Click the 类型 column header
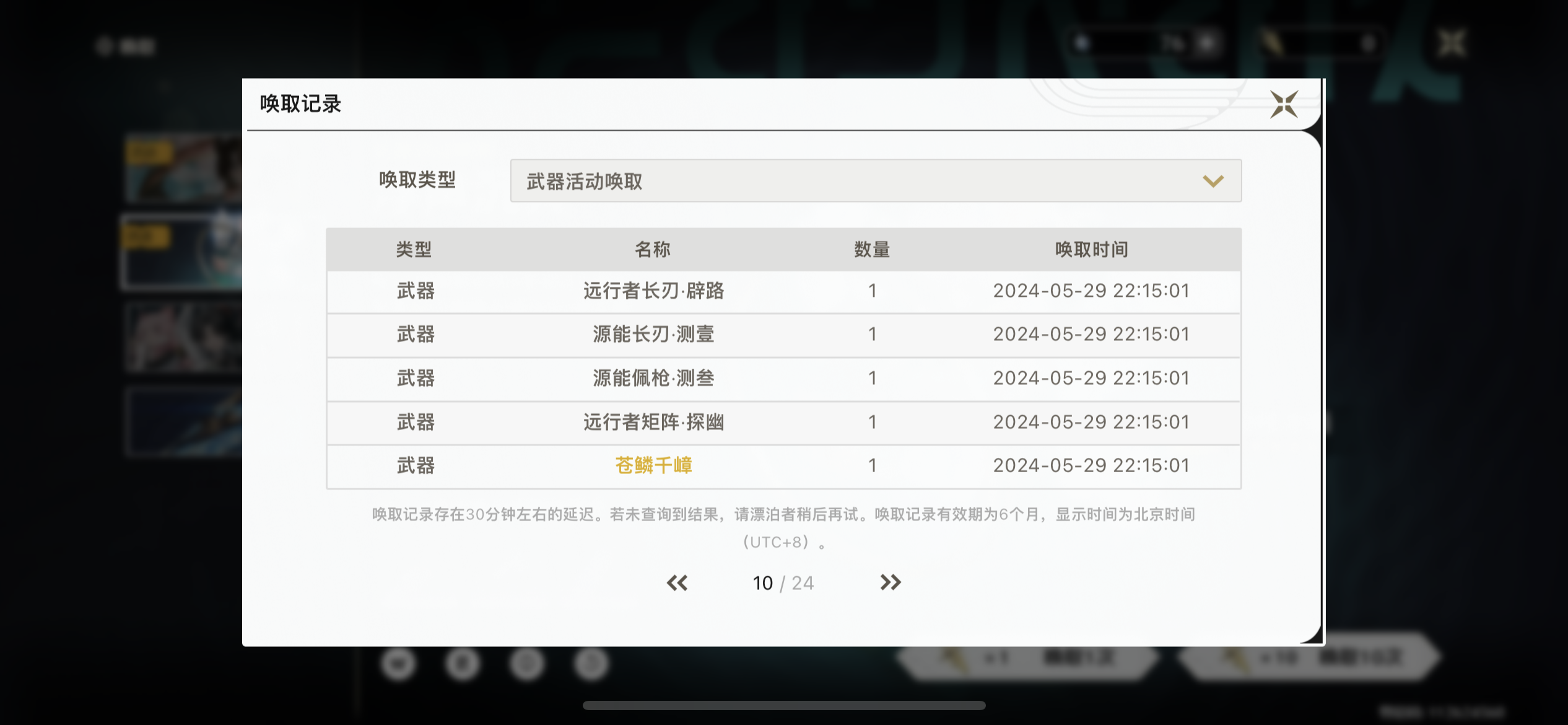 click(414, 249)
